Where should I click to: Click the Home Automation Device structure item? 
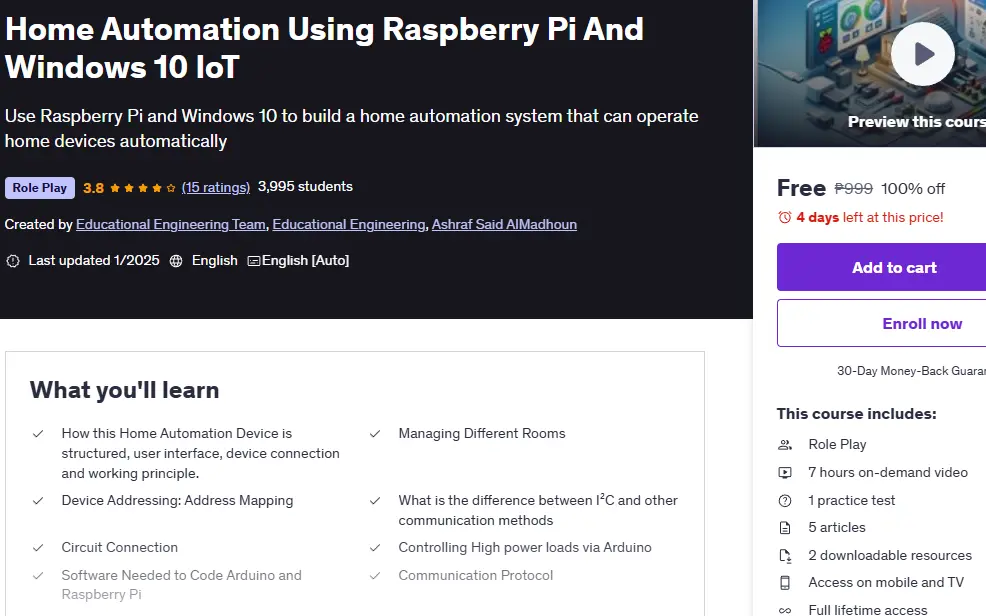201,453
